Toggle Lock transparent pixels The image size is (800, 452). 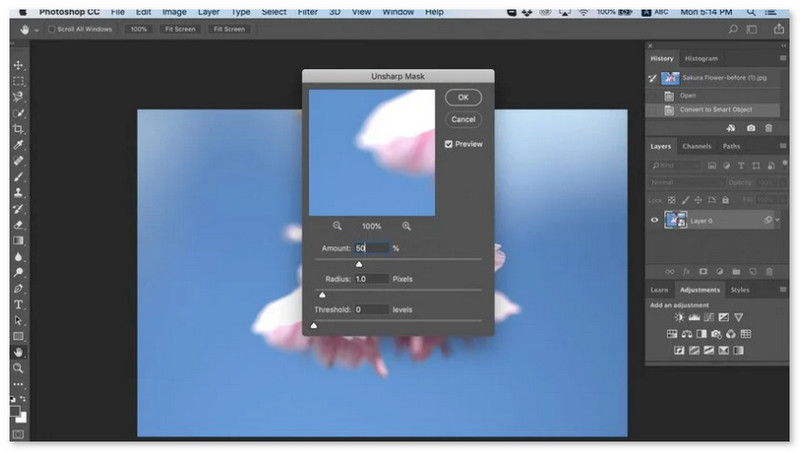pyautogui.click(x=671, y=200)
